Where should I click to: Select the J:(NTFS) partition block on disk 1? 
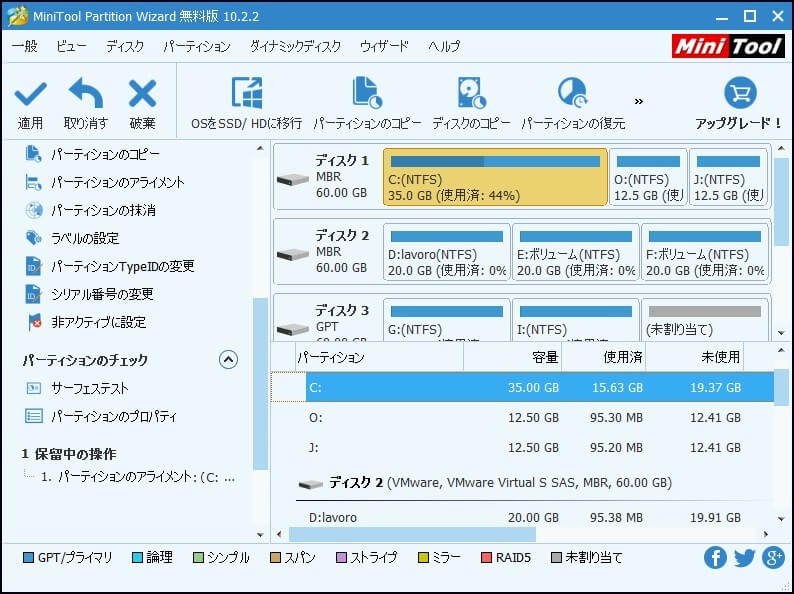click(x=728, y=177)
